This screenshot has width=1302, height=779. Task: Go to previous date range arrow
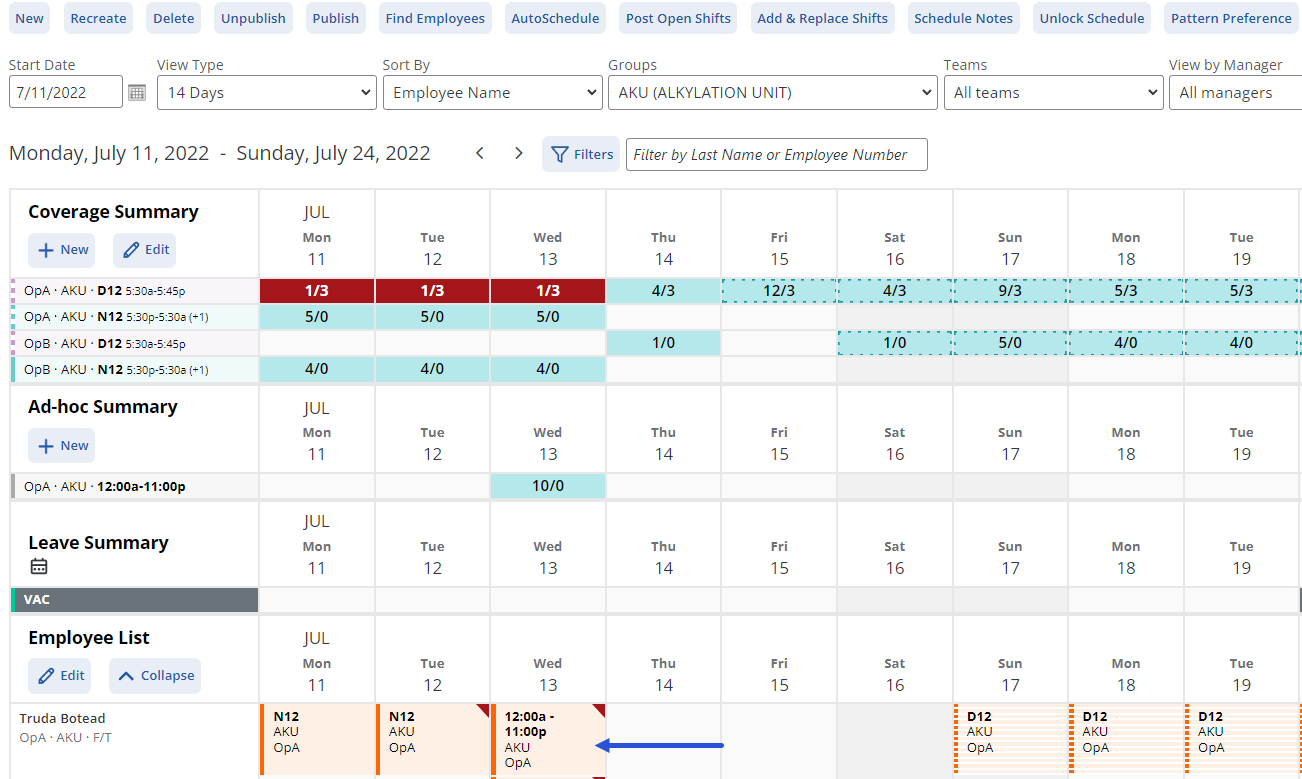480,154
